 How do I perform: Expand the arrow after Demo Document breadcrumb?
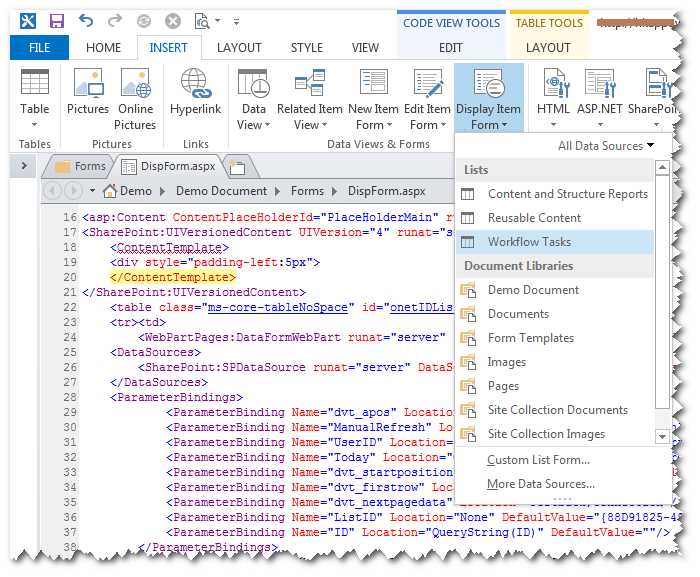[278, 191]
